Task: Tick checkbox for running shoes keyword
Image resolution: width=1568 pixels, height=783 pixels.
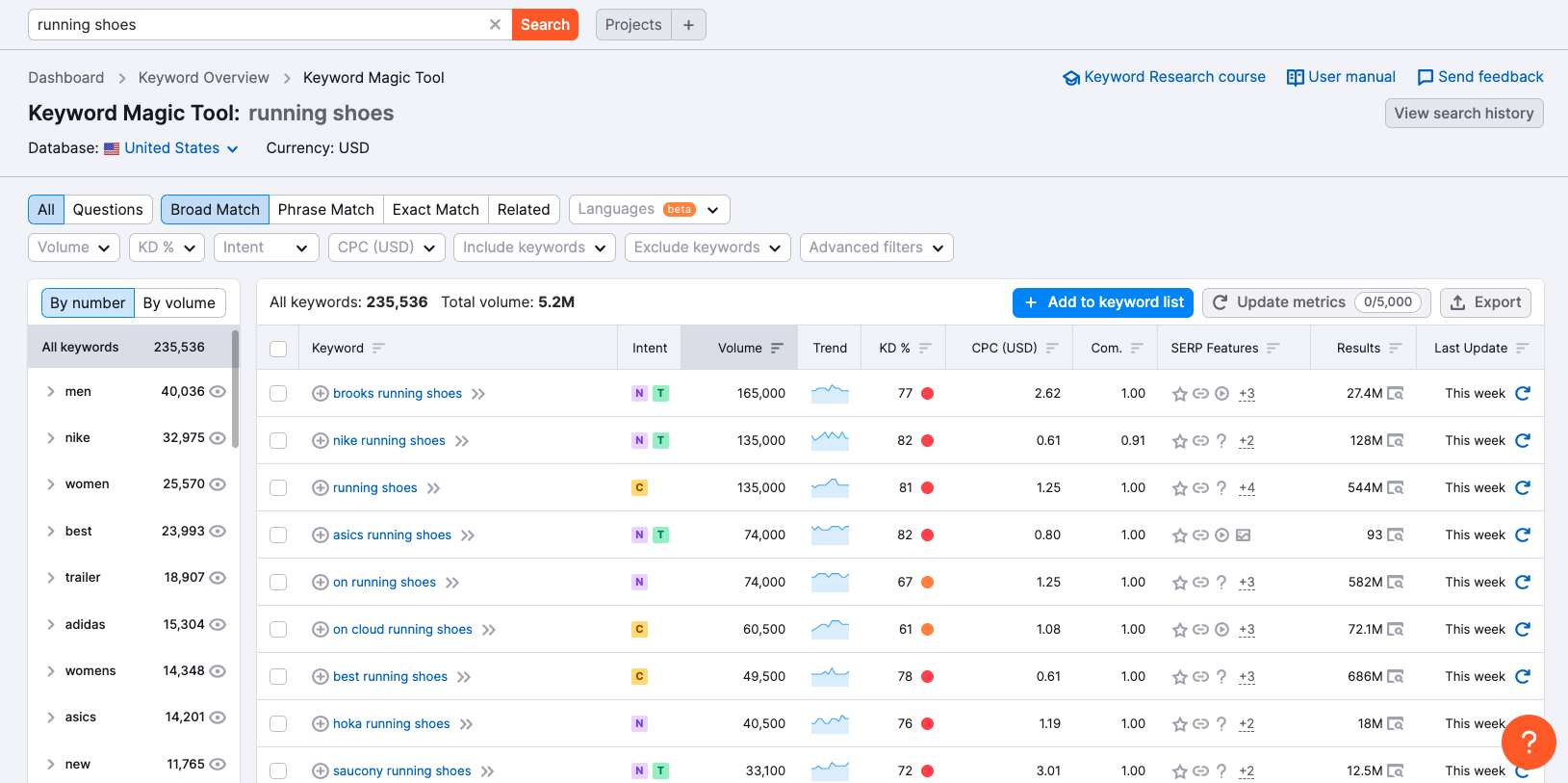Action: 278,487
